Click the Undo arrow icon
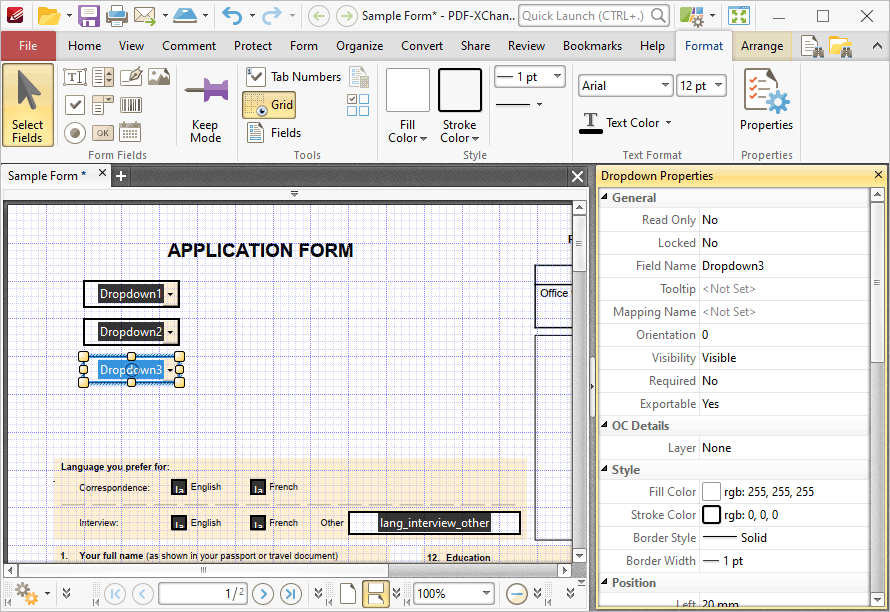Viewport: 890px width, 612px height. 232,16
